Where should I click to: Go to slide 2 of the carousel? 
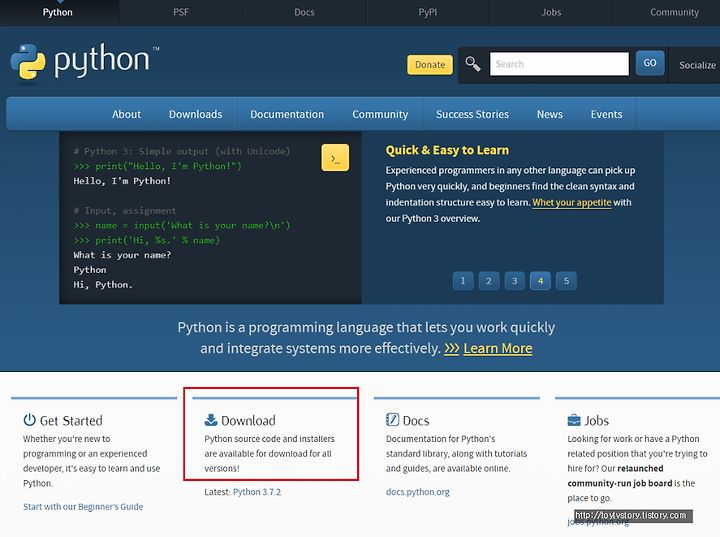[489, 281]
